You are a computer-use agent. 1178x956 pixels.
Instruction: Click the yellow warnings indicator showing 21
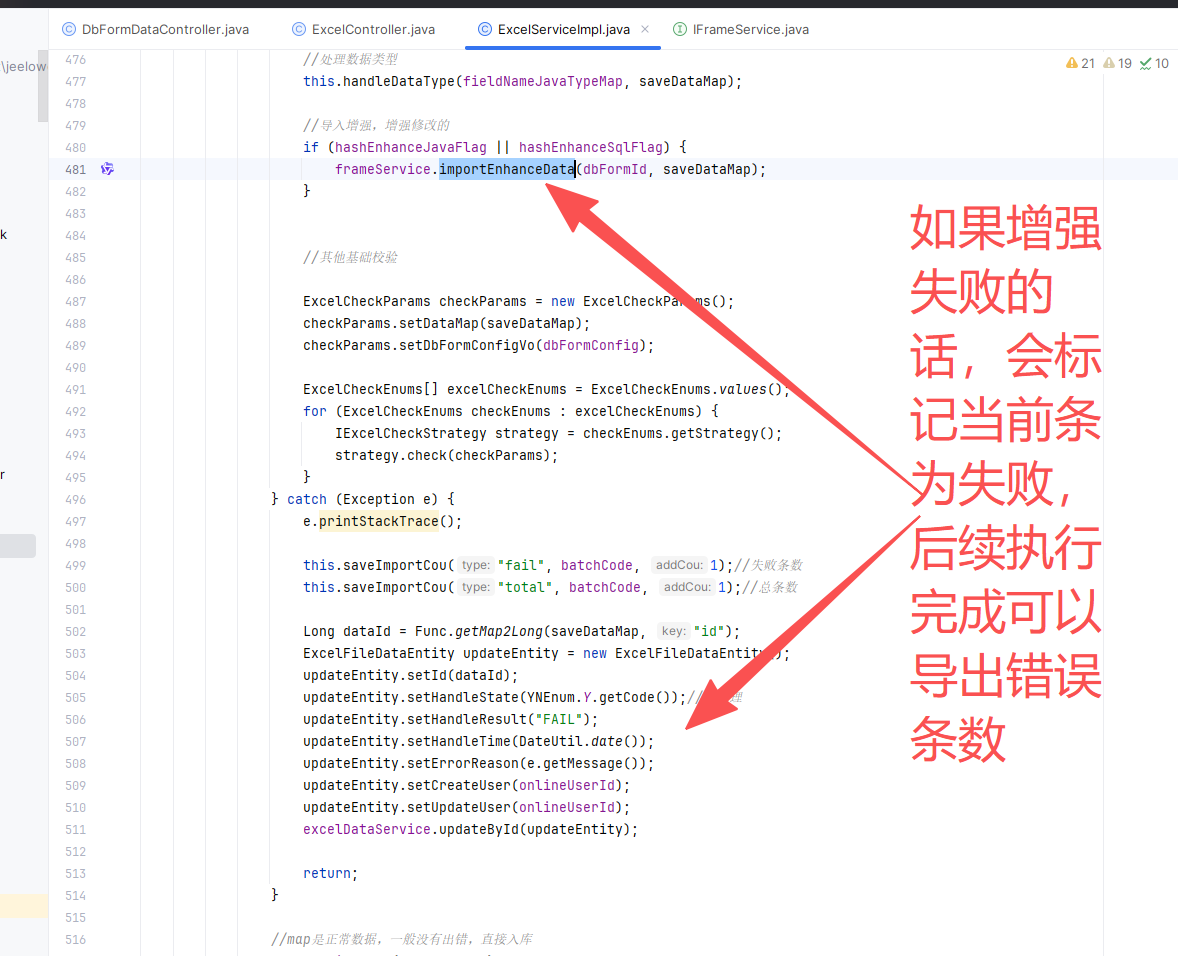pos(1081,63)
